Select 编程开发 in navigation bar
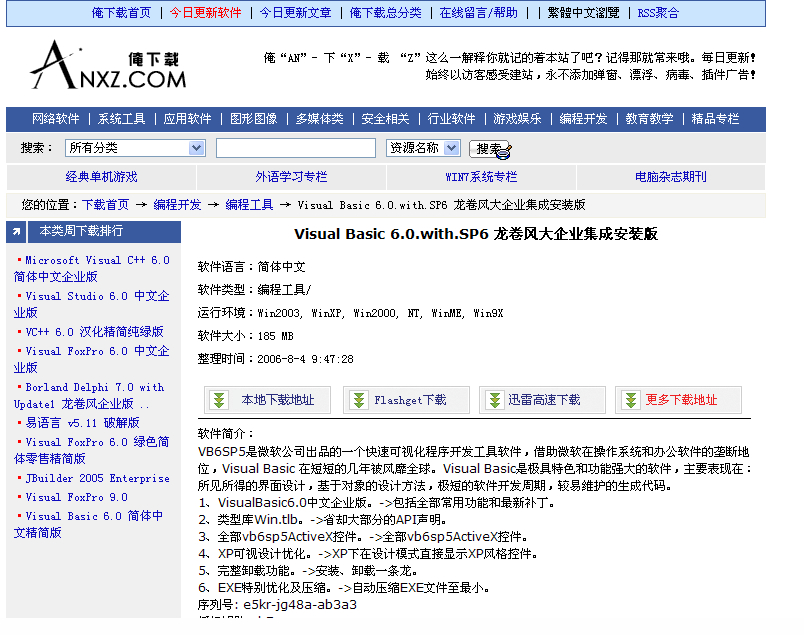Image resolution: width=804 pixels, height=635 pixels. 583,119
